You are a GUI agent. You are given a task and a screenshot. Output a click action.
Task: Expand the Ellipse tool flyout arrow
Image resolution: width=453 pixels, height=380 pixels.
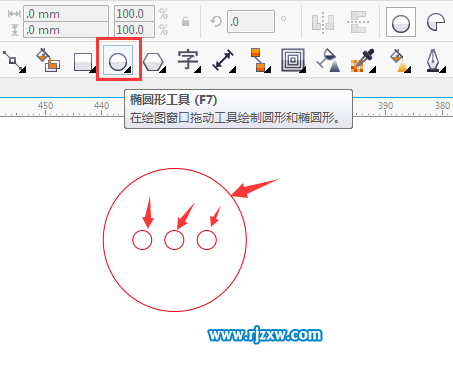[x=129, y=69]
